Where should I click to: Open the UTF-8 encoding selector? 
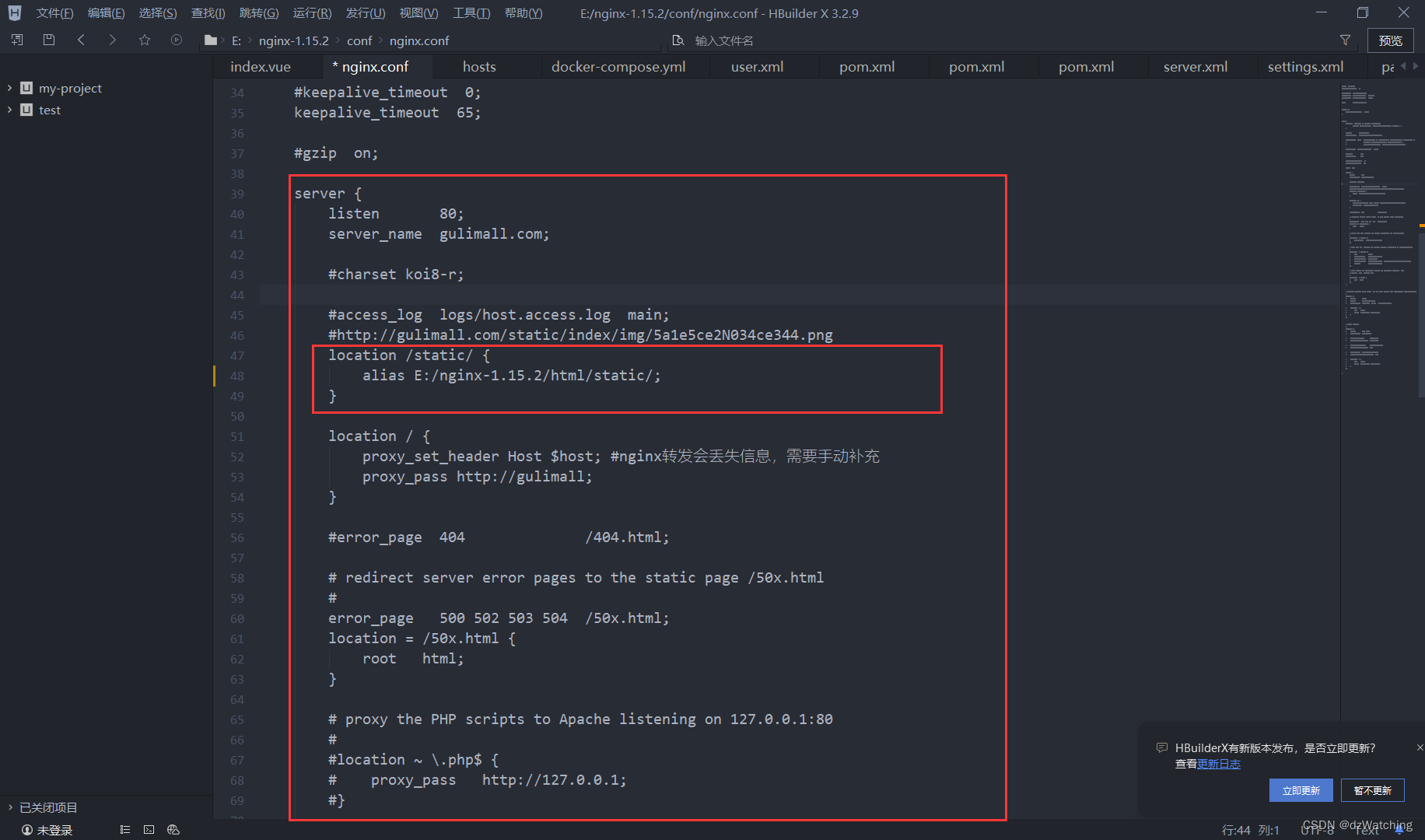tap(1317, 830)
